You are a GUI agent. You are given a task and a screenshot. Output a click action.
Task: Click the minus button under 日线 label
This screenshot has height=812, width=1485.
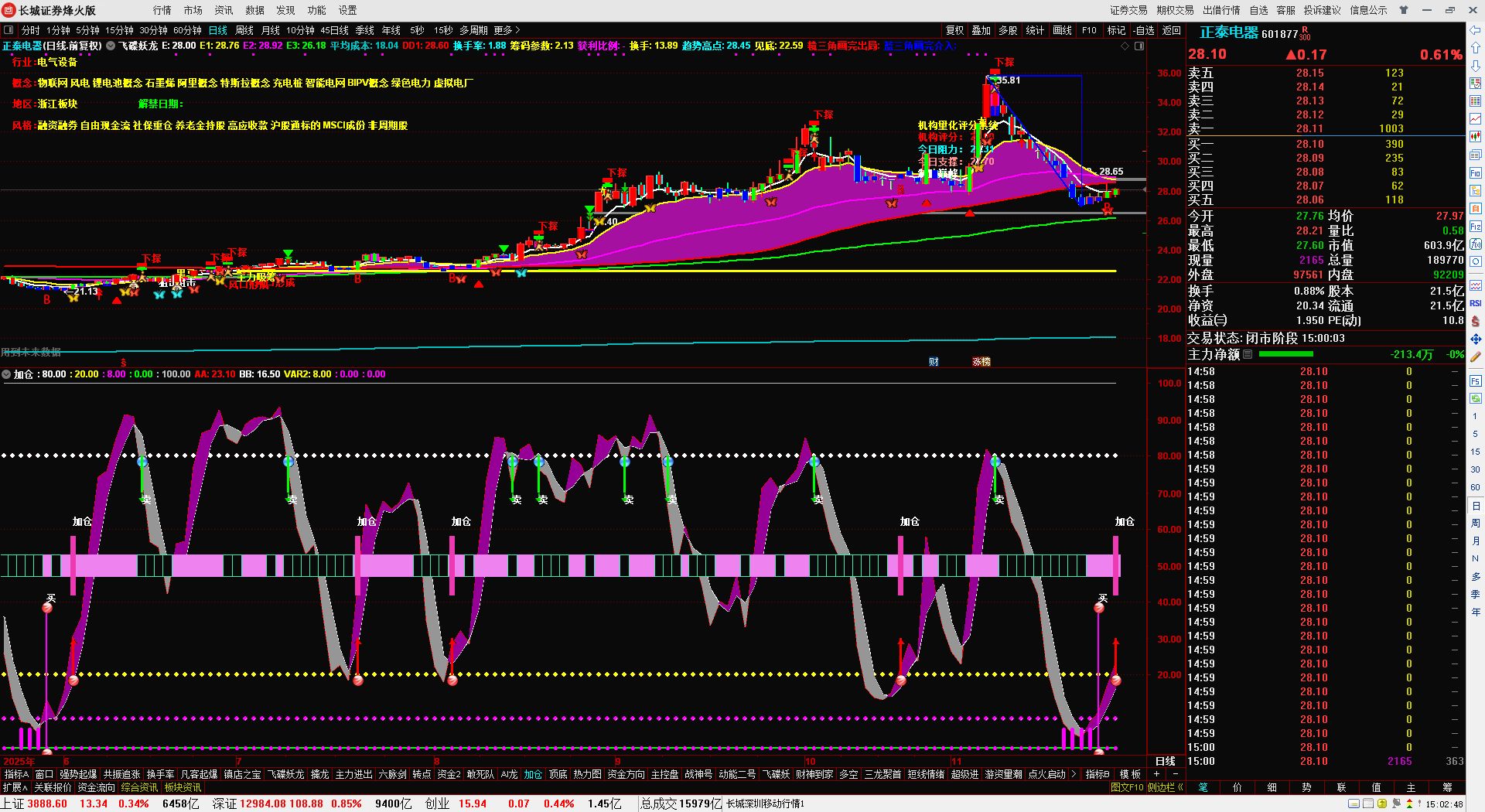tap(1176, 774)
